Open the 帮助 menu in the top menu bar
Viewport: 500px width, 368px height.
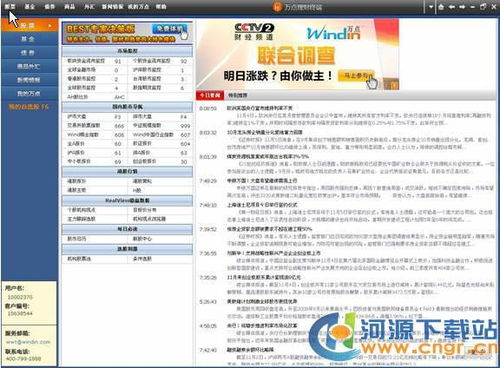click(161, 7)
